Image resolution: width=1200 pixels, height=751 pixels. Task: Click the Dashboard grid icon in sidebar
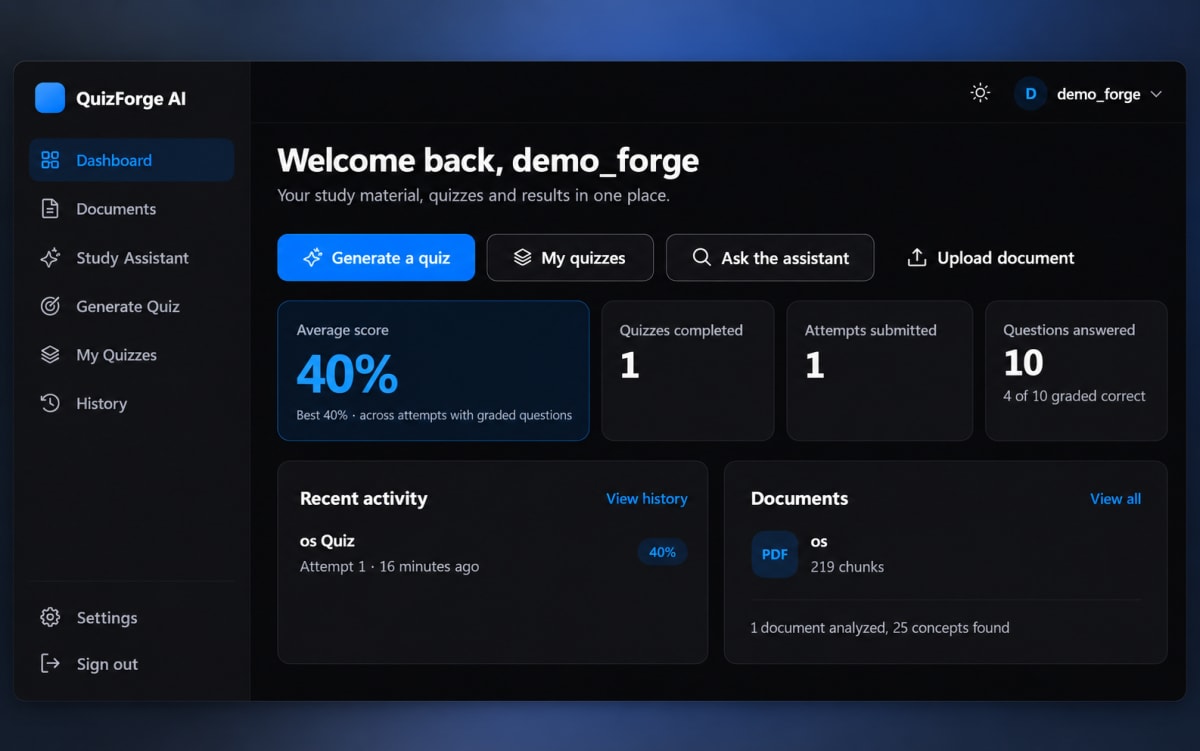[x=50, y=160]
